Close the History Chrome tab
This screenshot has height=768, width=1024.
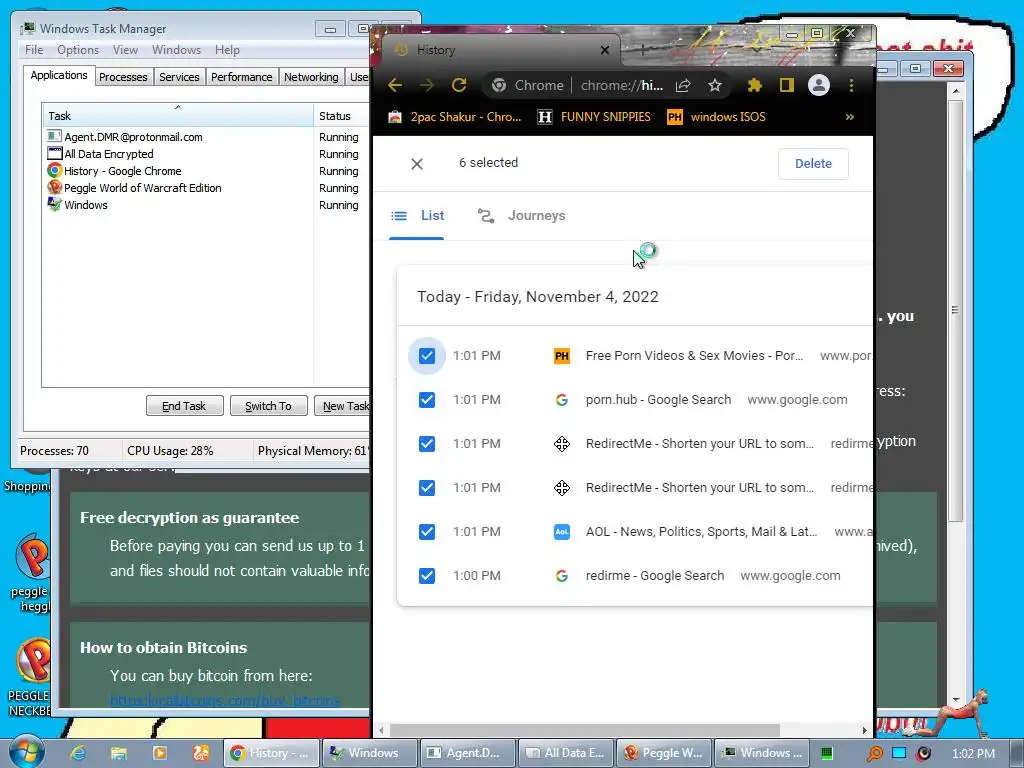point(605,50)
